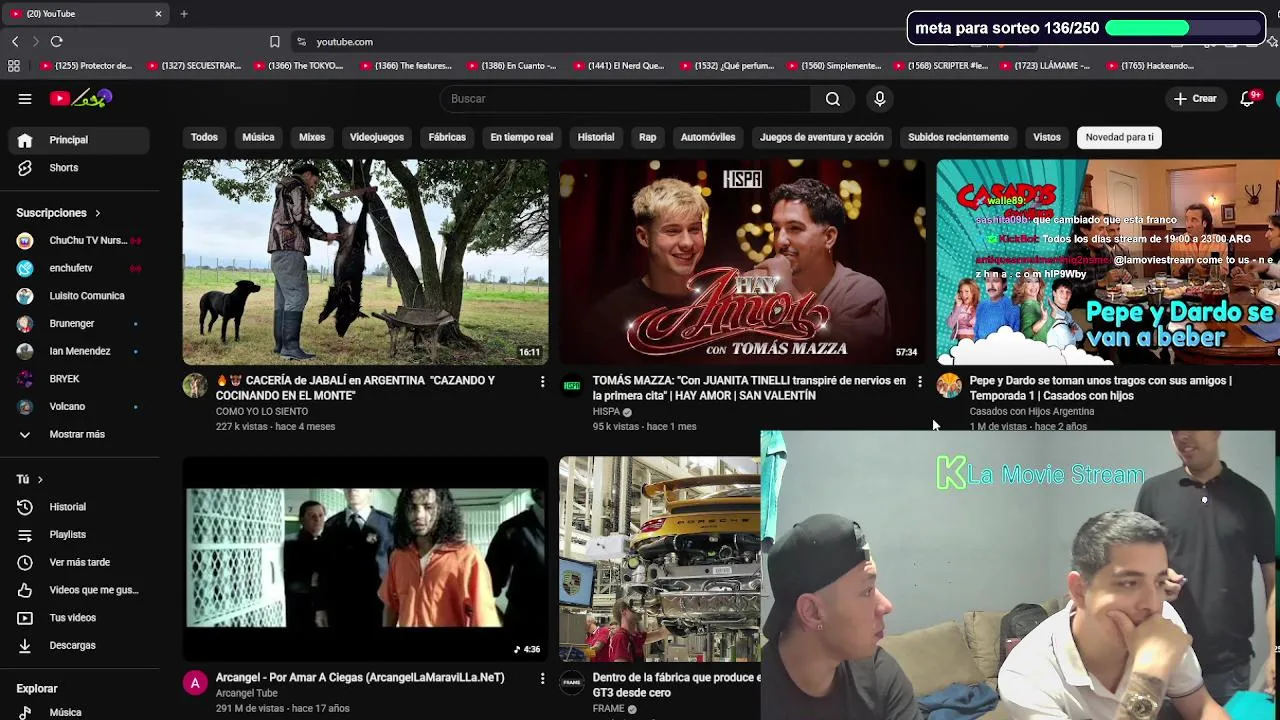Screen dimensions: 1280x720
Task: Open options for Arcangel video
Action: (542, 678)
